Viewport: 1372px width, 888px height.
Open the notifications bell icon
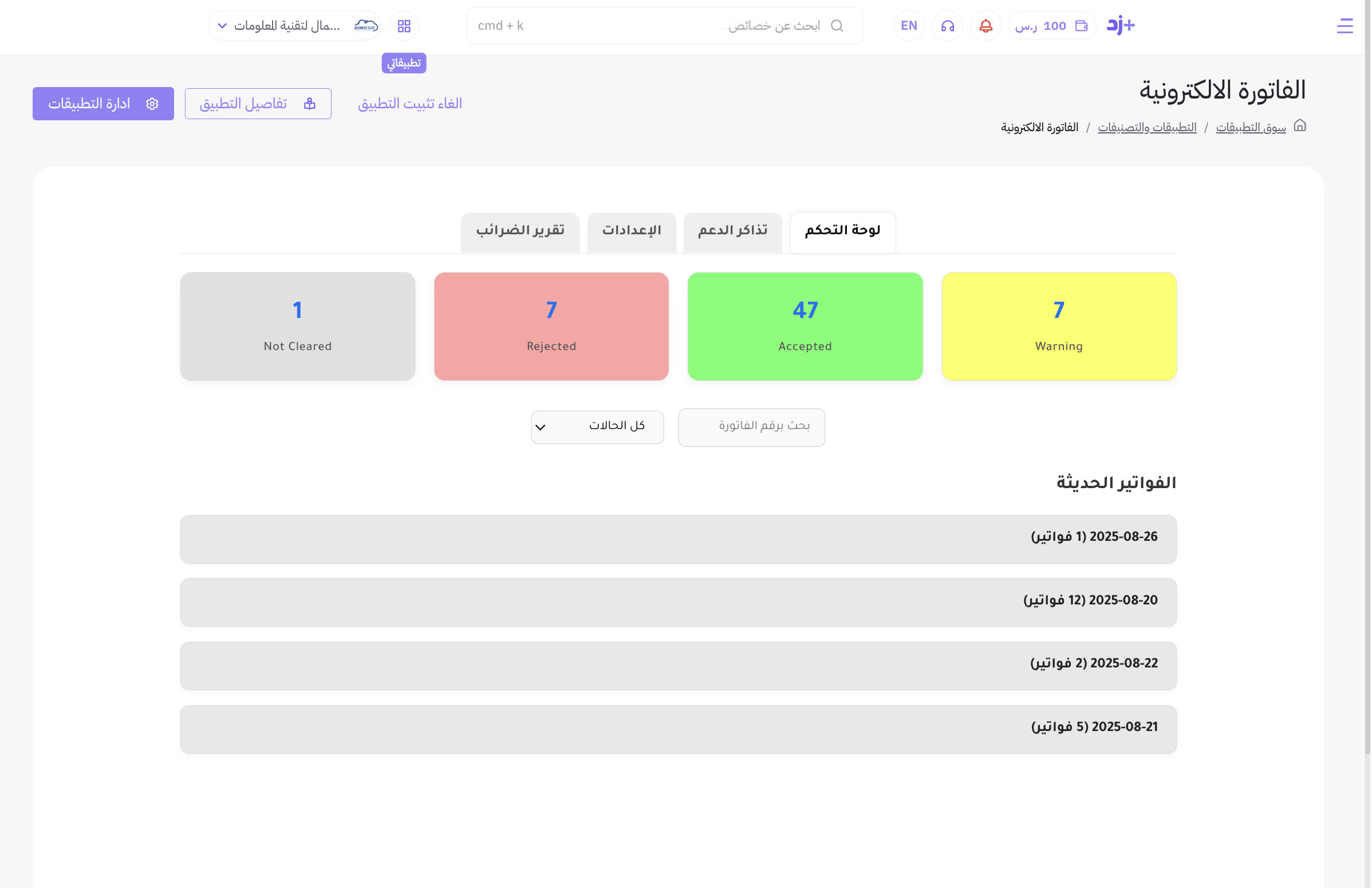[x=985, y=26]
